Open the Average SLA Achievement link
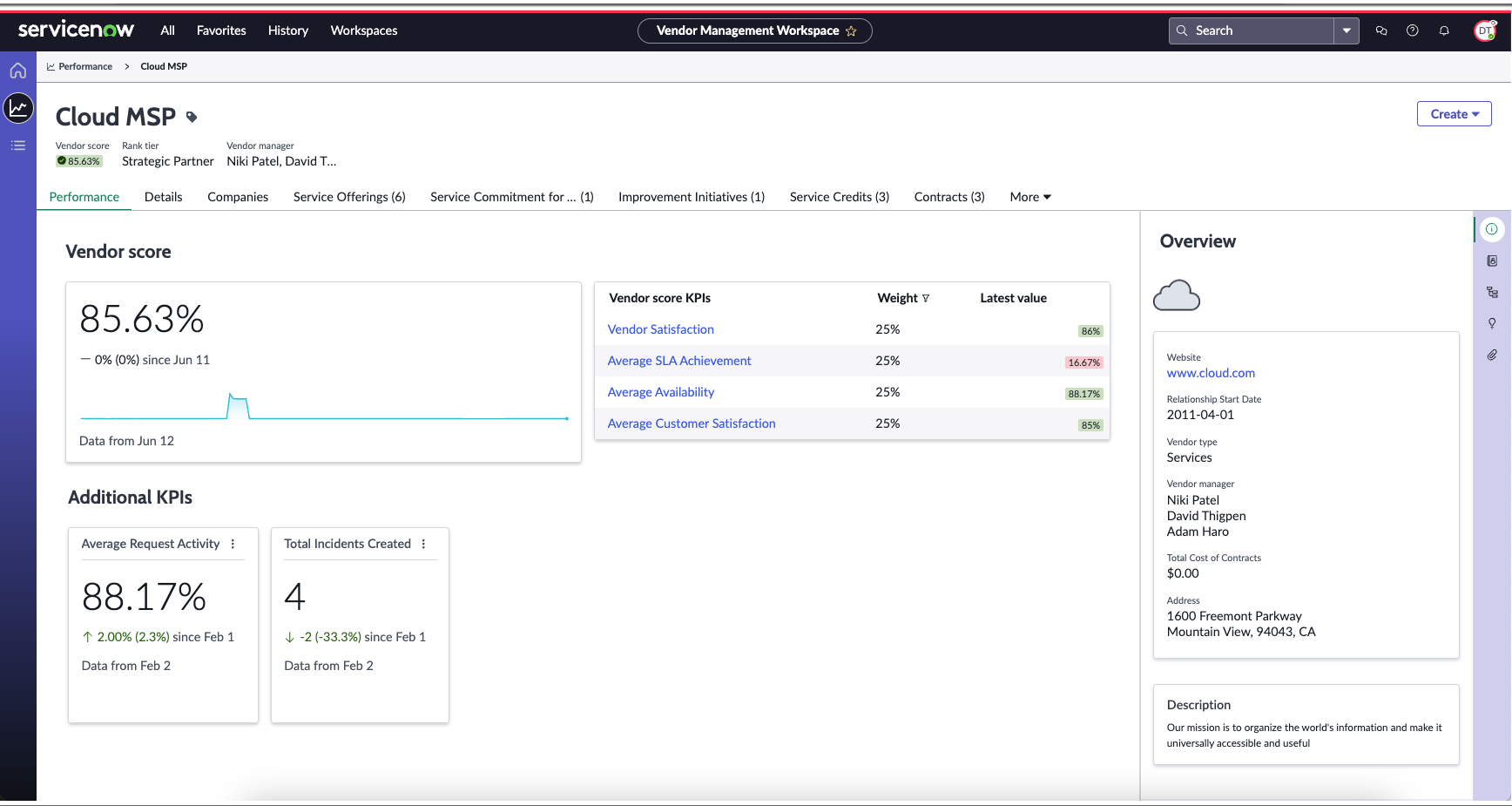The width and height of the screenshot is (1512, 806). (x=679, y=361)
